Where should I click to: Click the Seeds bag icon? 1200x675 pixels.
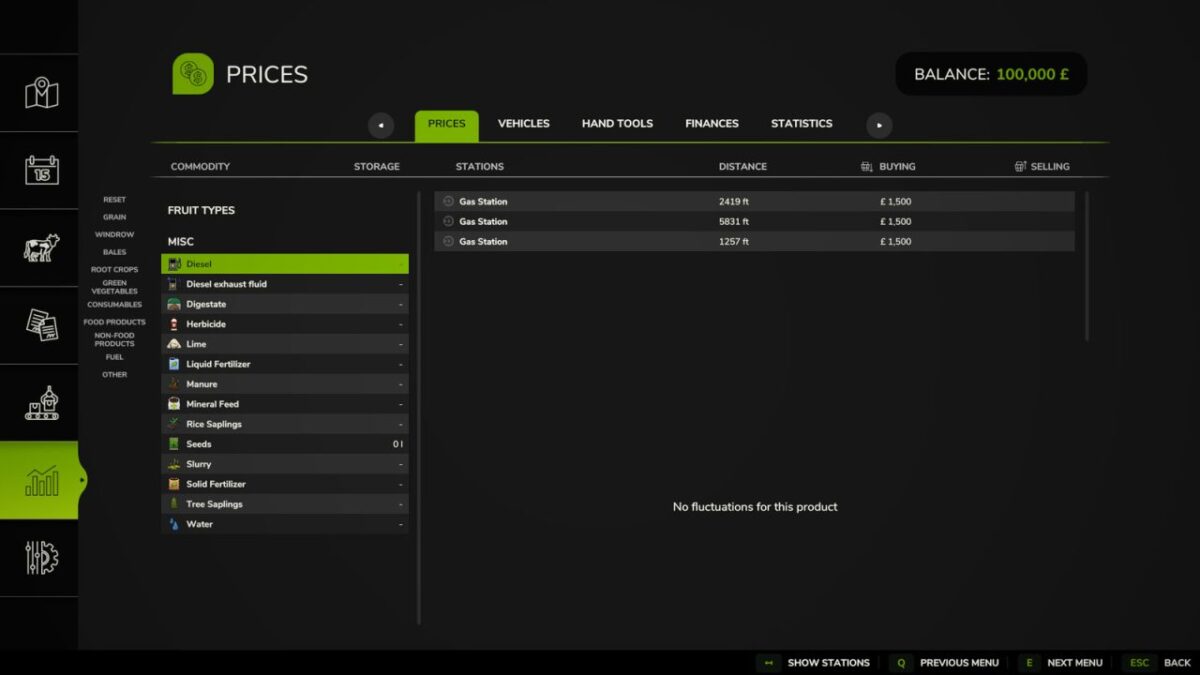point(174,444)
